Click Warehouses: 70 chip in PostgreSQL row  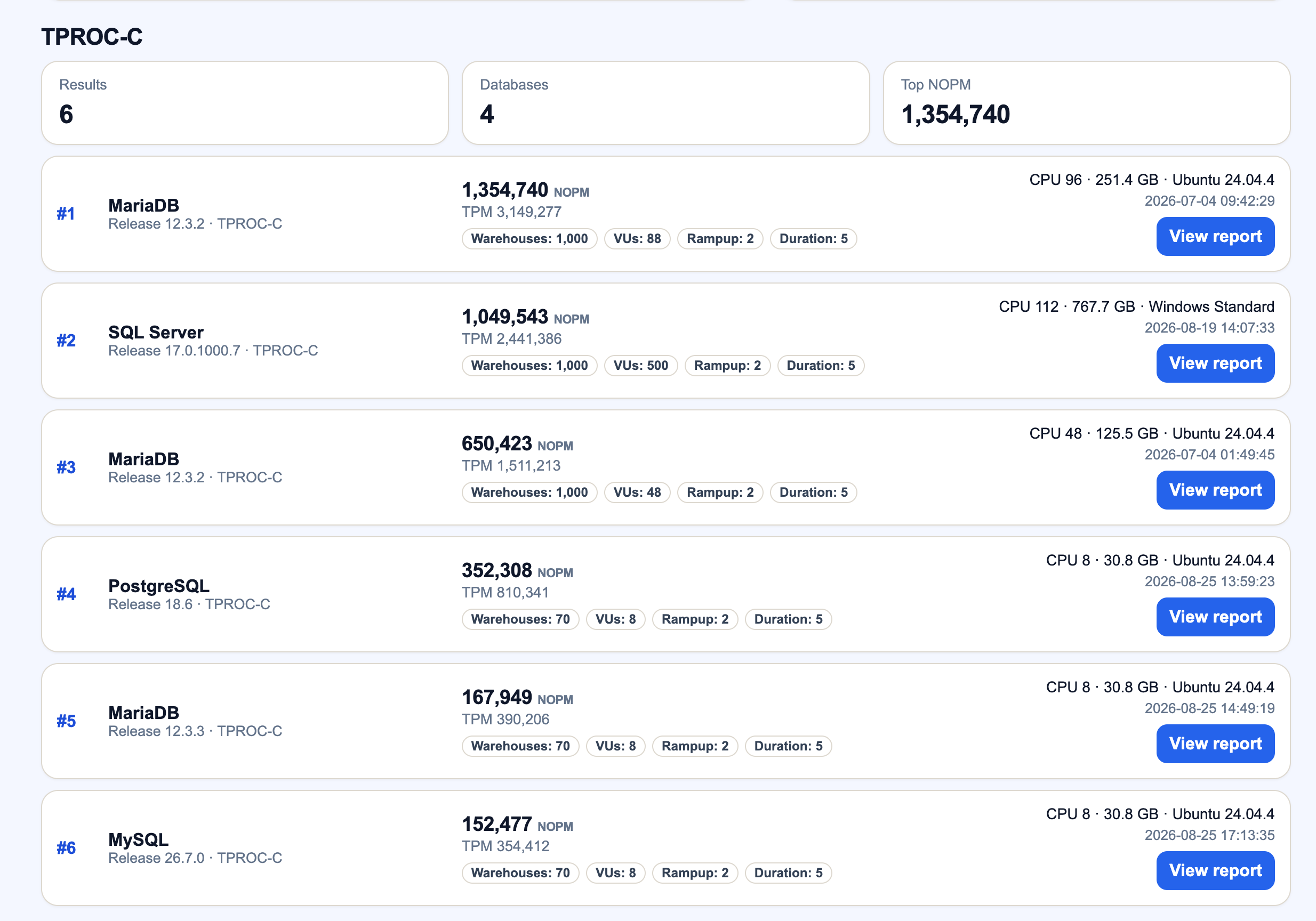[x=520, y=619]
